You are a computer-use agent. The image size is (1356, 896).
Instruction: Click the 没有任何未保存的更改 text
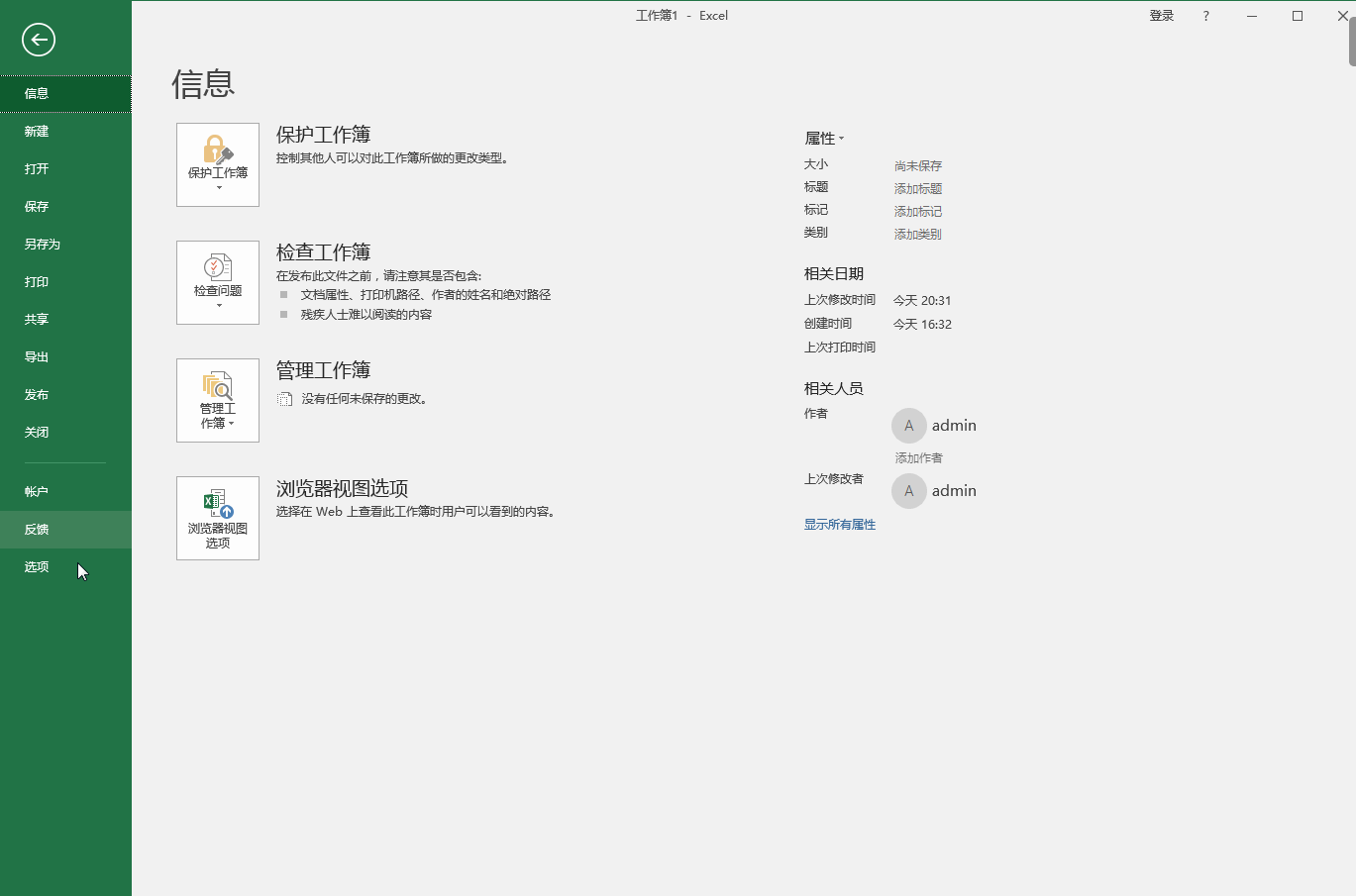[x=365, y=399]
